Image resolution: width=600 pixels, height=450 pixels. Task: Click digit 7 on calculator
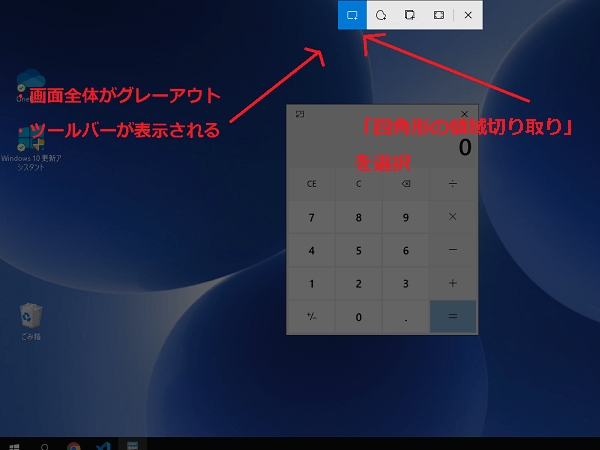pyautogui.click(x=311, y=217)
